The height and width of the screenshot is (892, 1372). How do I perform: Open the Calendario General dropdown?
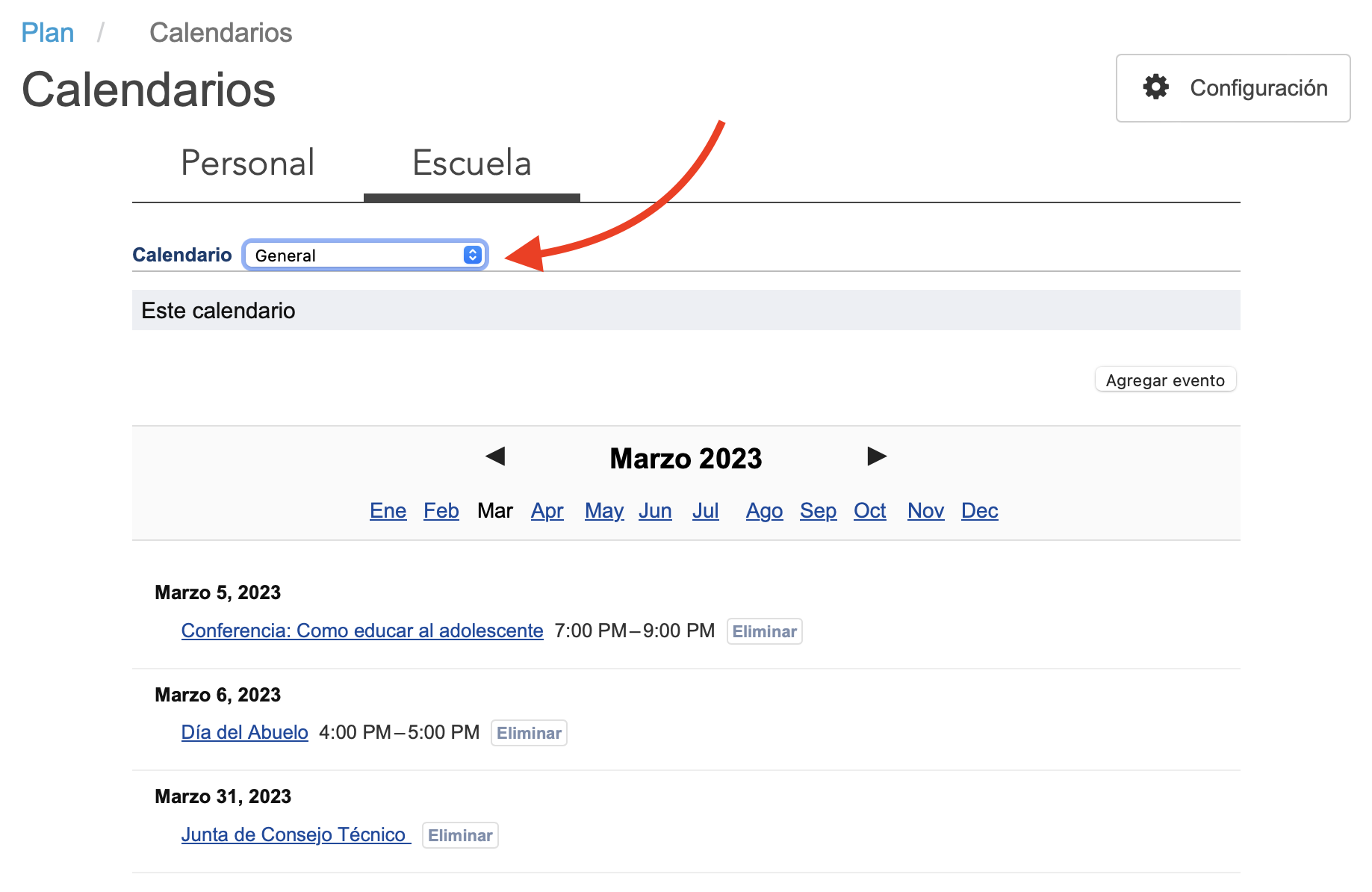(x=365, y=255)
